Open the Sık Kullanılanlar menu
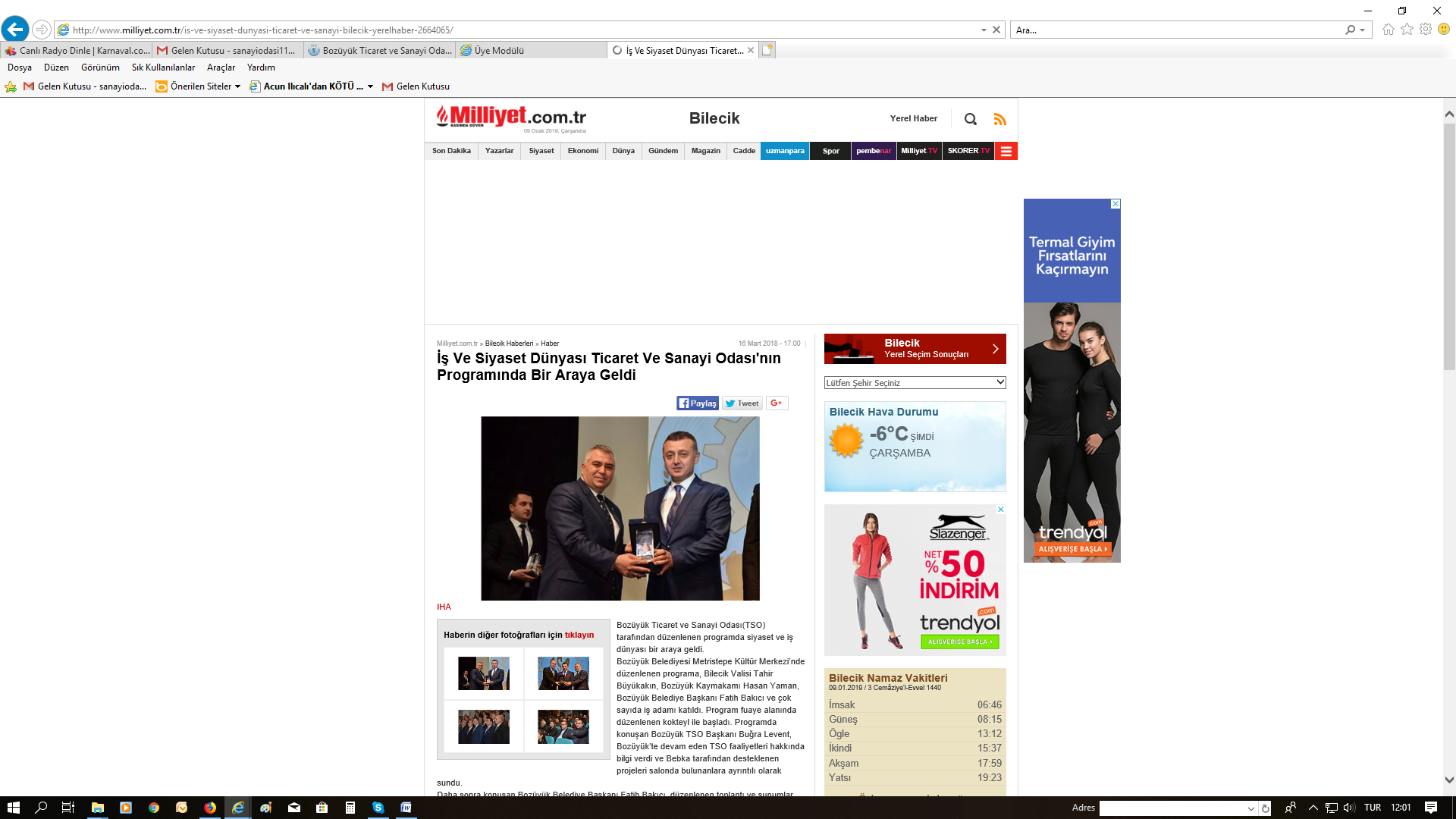The image size is (1456, 819). point(163,67)
